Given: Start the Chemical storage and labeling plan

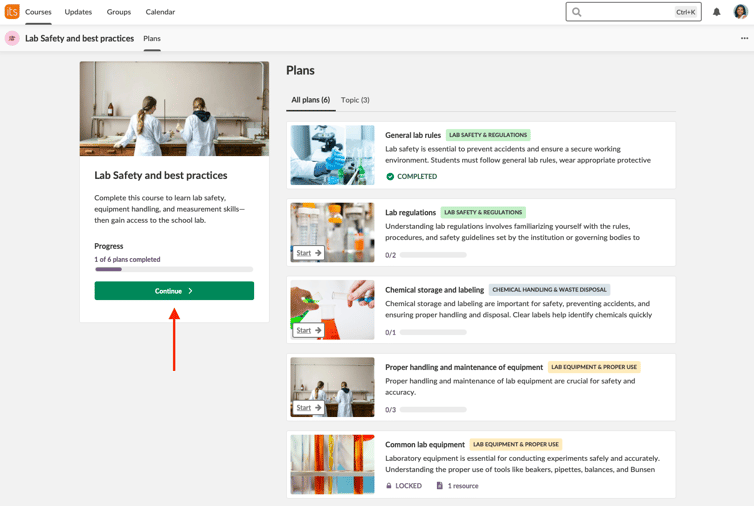Looking at the screenshot, I should tap(308, 330).
